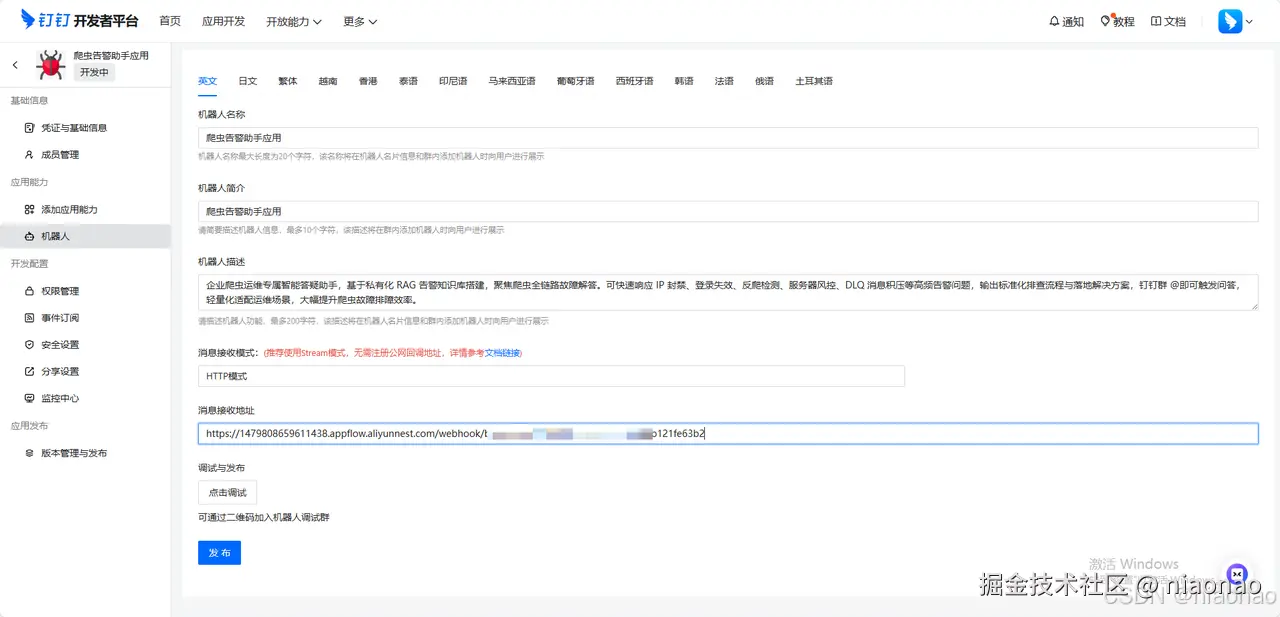The height and width of the screenshot is (617, 1280).
Task: Switch to the 日文 language tab
Action: [247, 80]
